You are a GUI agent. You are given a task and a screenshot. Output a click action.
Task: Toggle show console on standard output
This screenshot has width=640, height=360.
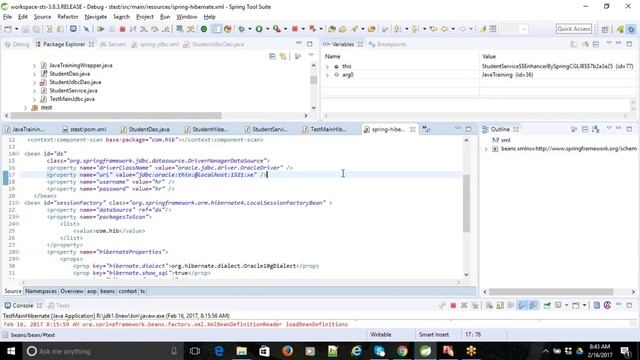tap(522, 305)
